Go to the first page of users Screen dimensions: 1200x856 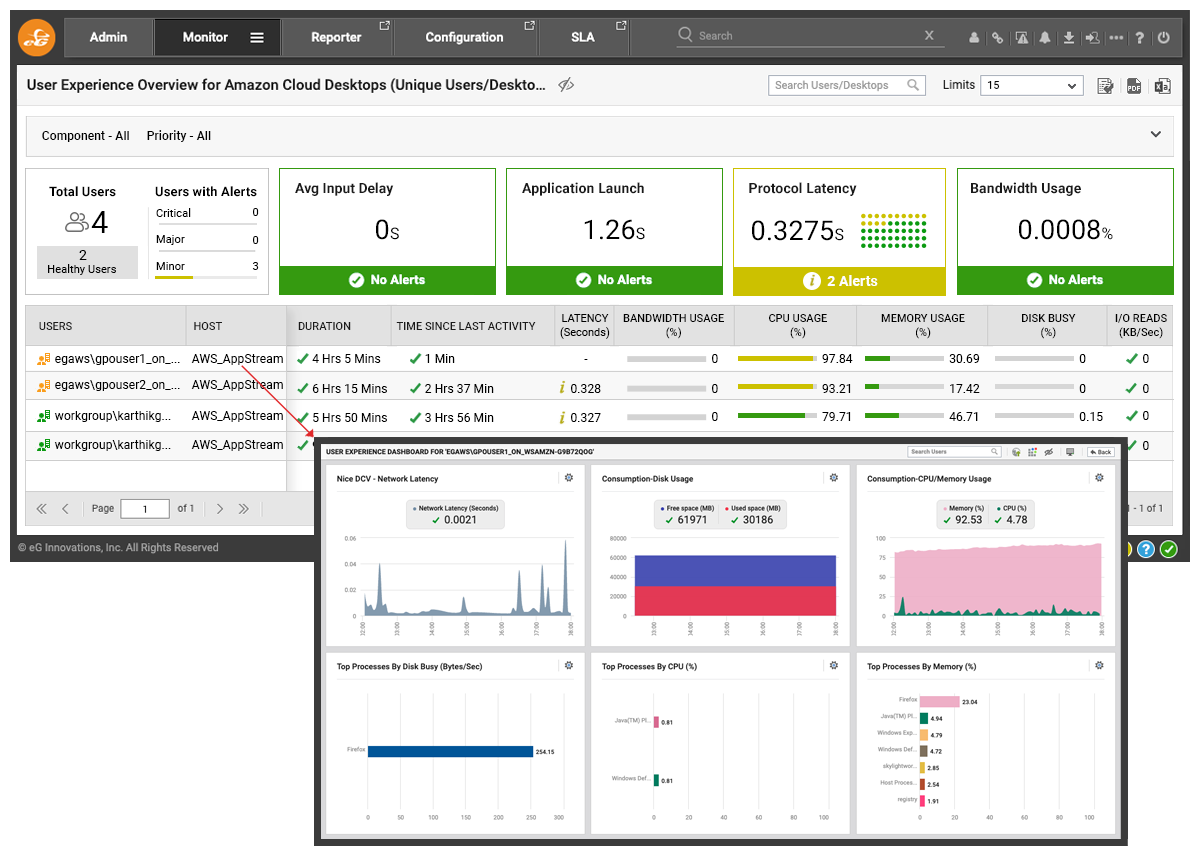tap(42, 509)
